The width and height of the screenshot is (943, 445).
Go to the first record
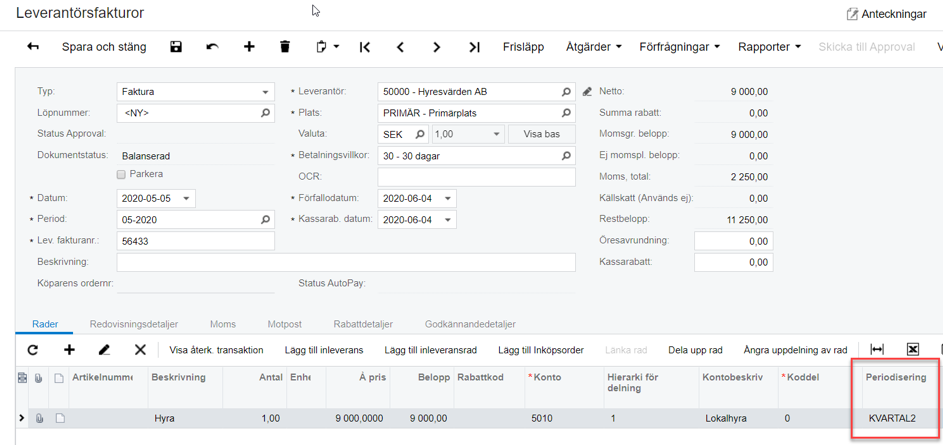[x=365, y=47]
